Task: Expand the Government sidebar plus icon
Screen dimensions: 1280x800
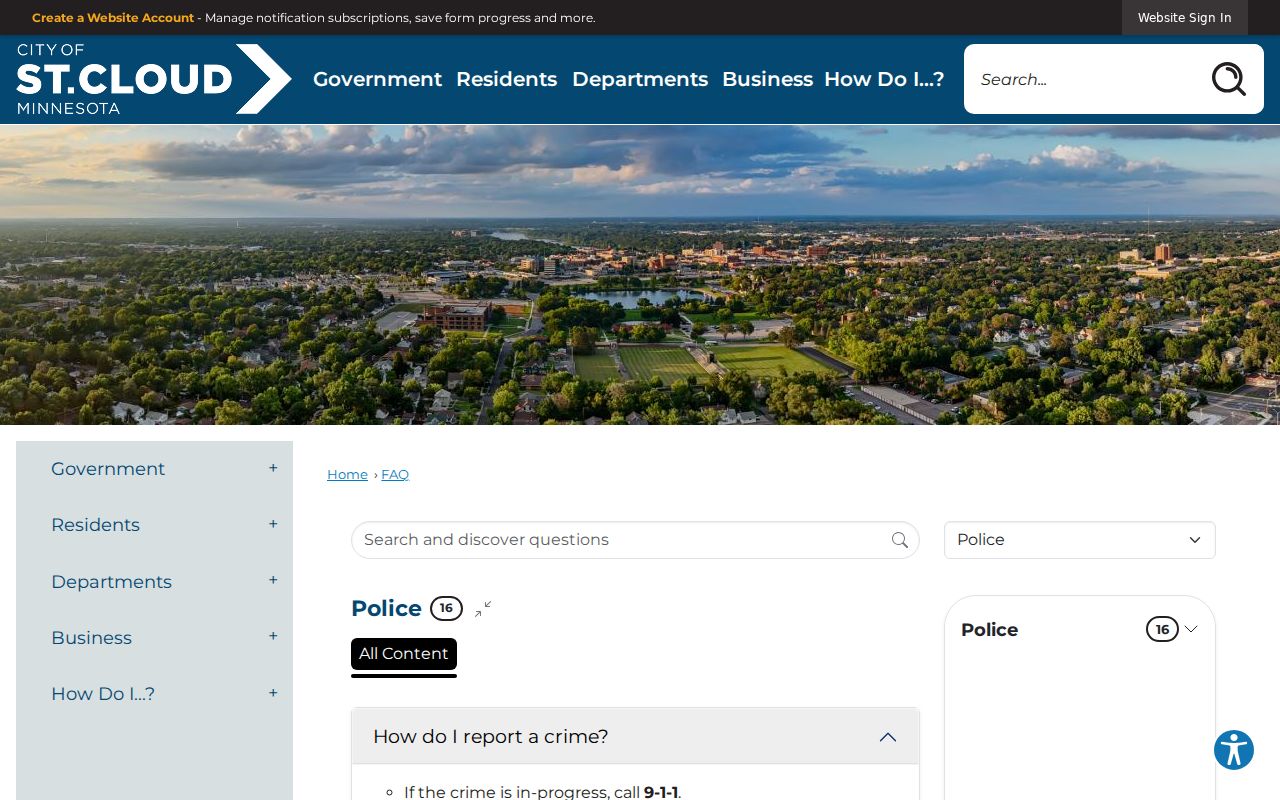Action: click(x=273, y=468)
